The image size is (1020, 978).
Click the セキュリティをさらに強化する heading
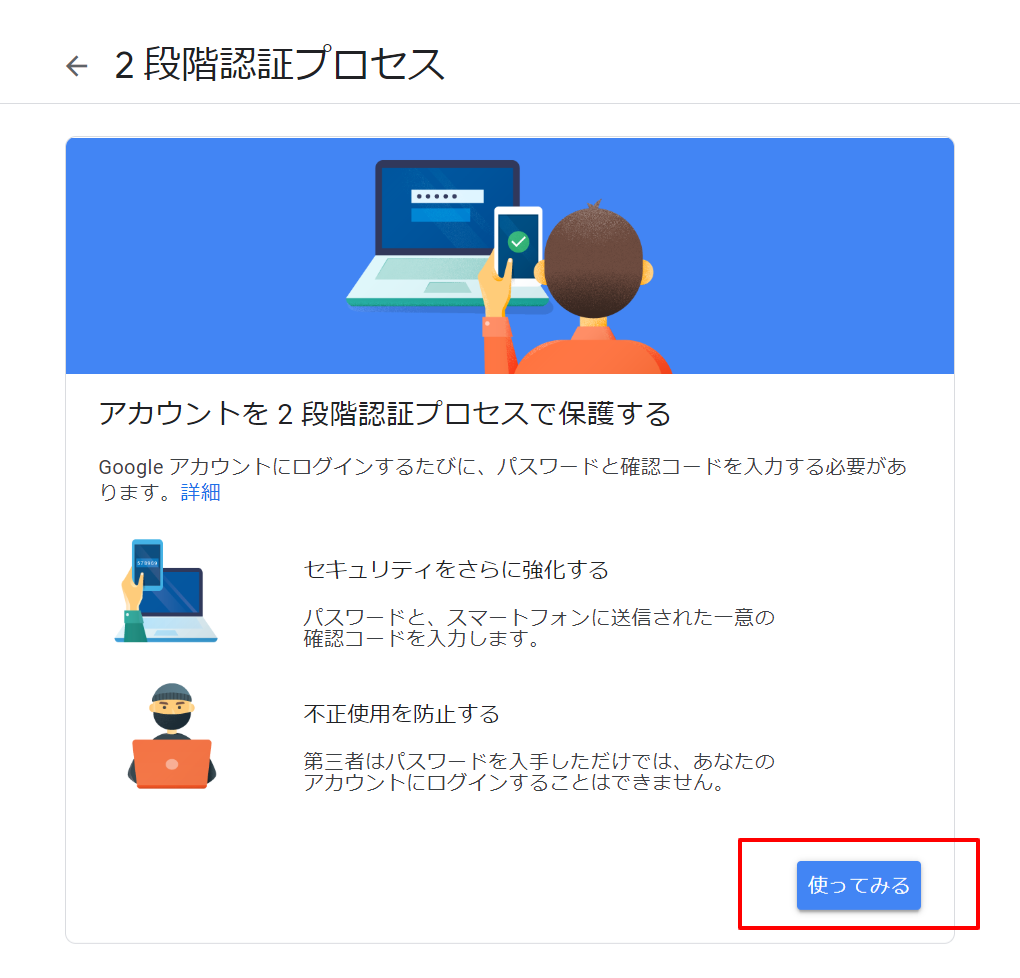(x=456, y=569)
